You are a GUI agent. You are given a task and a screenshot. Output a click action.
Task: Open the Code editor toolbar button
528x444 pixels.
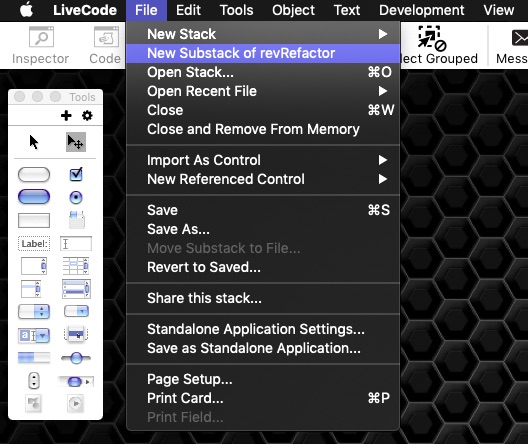coord(105,45)
